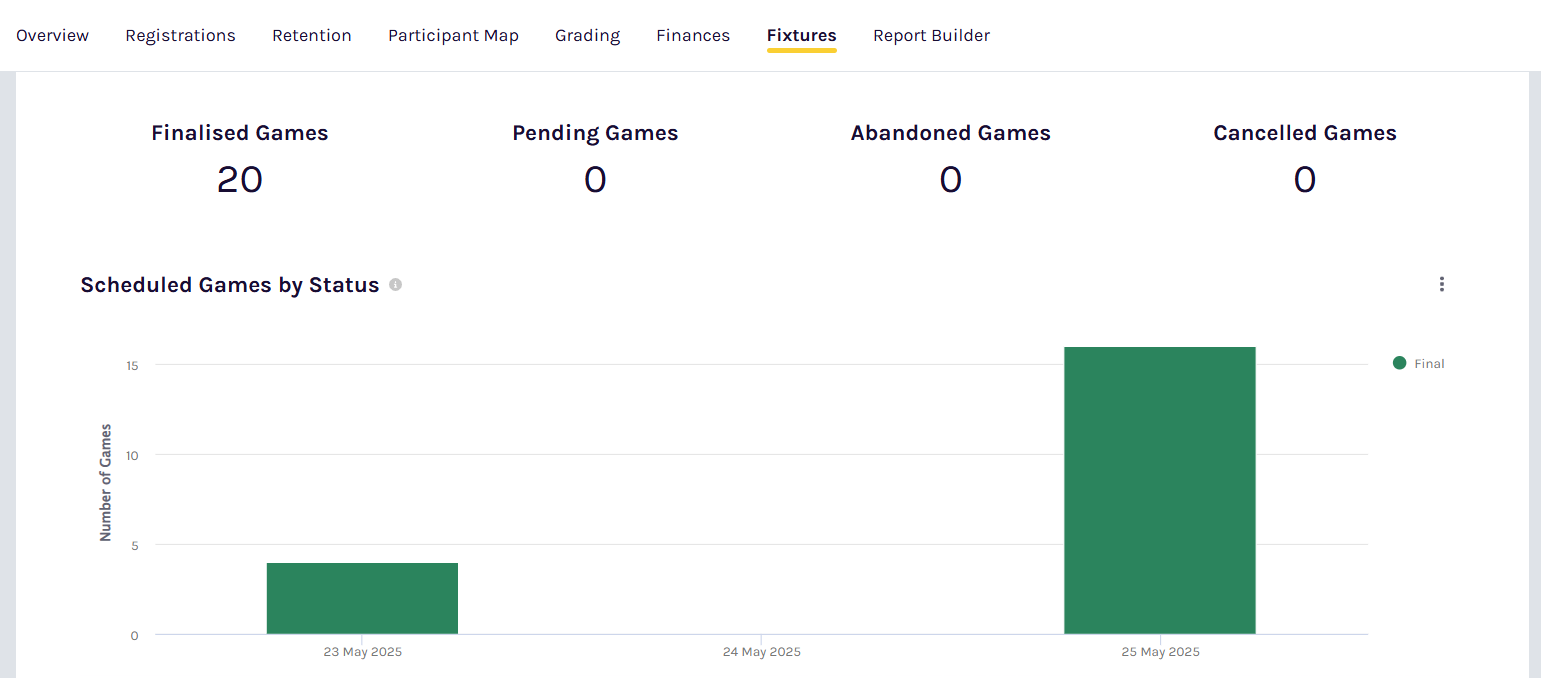The width and height of the screenshot is (1541, 678).
Task: Click the info icon beside Scheduled Games by Status
Action: click(x=396, y=285)
